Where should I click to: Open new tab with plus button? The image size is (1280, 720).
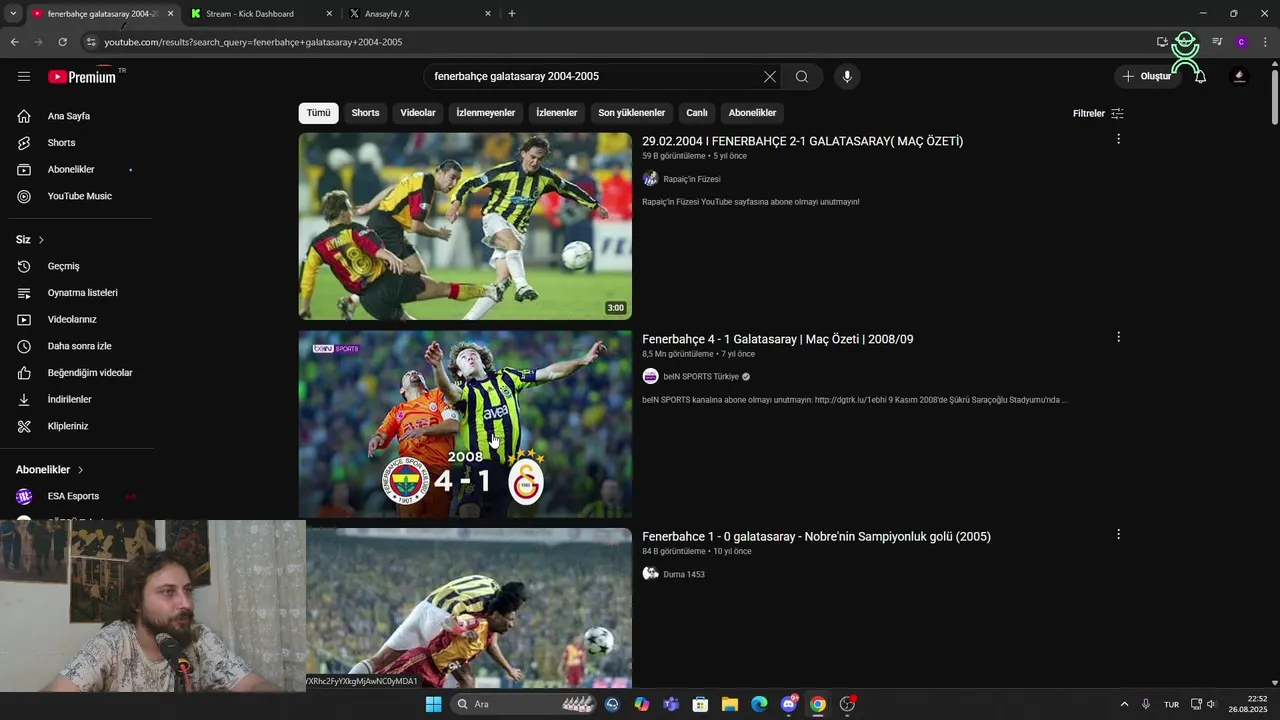pos(512,13)
